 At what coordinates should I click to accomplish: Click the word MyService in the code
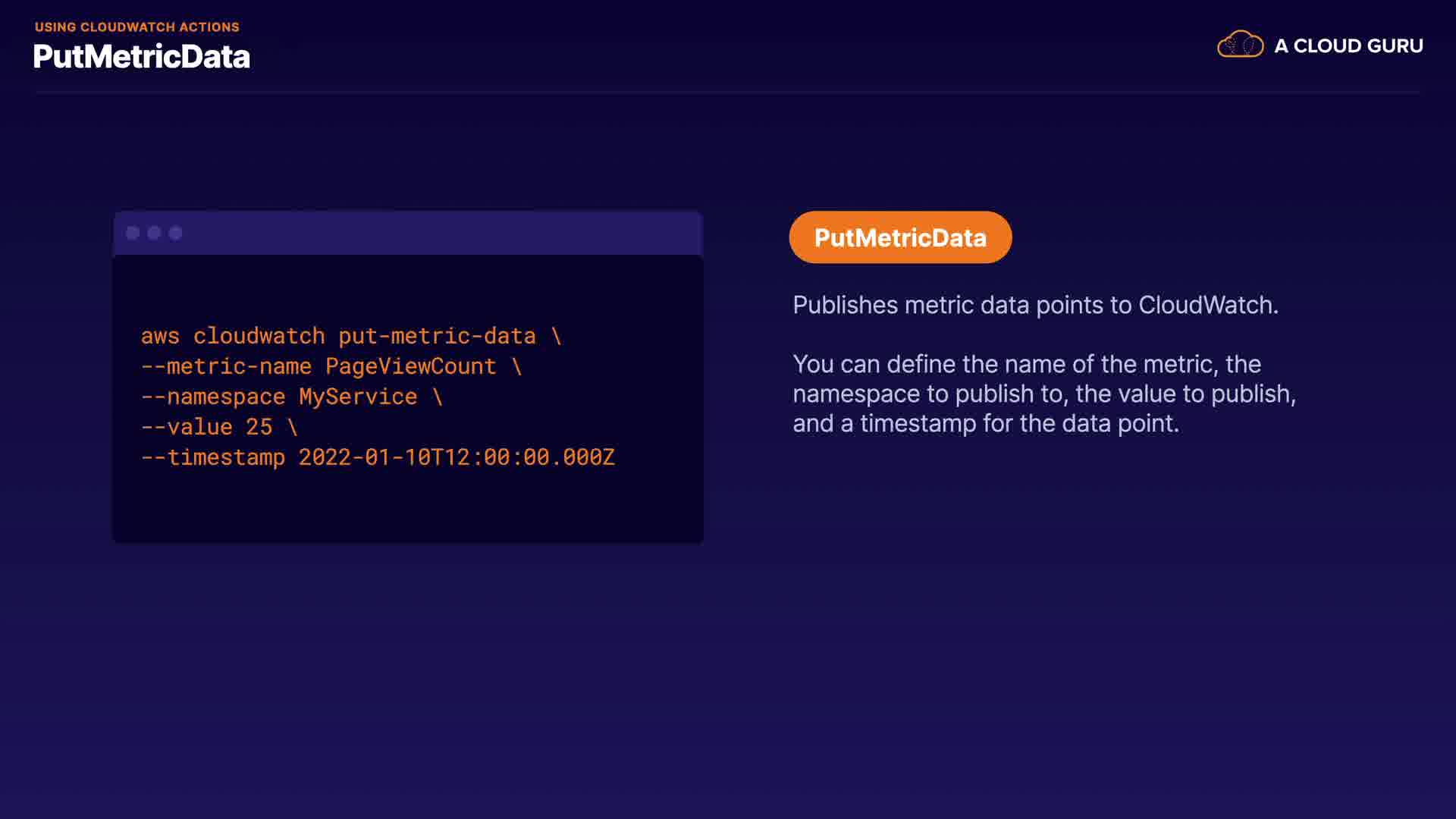coord(358,397)
